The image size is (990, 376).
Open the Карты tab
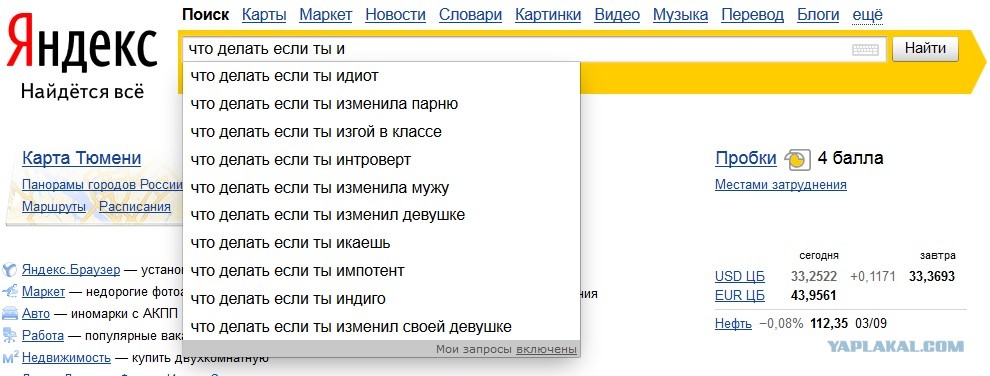coord(264,15)
